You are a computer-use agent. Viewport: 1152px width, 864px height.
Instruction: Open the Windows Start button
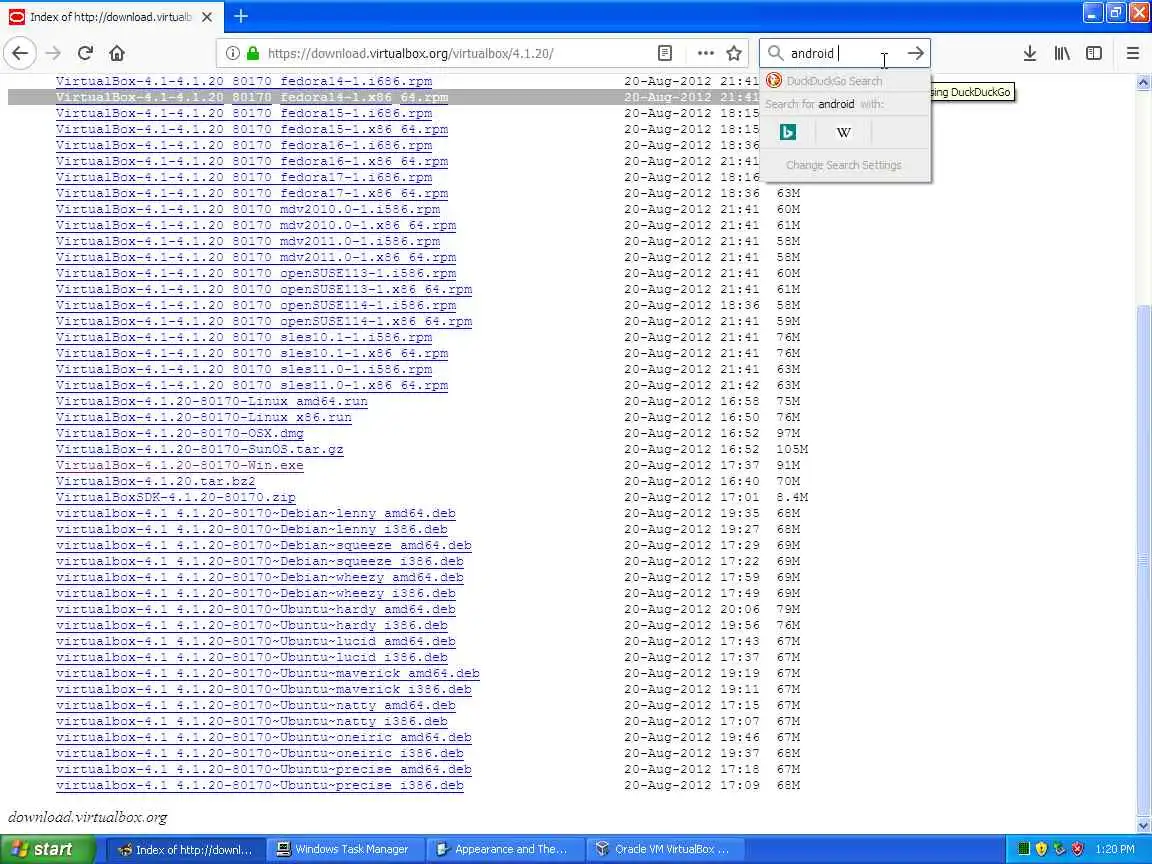point(48,849)
